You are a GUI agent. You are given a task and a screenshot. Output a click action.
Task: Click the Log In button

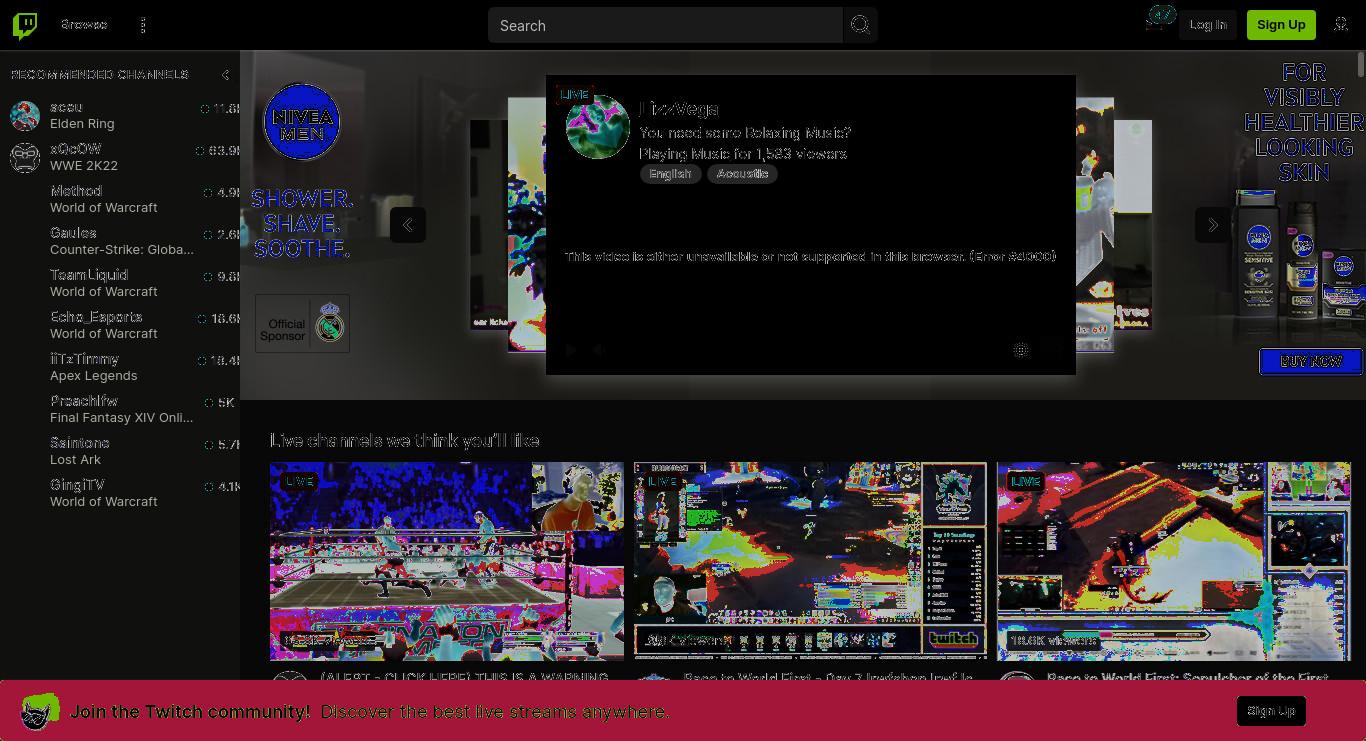click(1208, 25)
